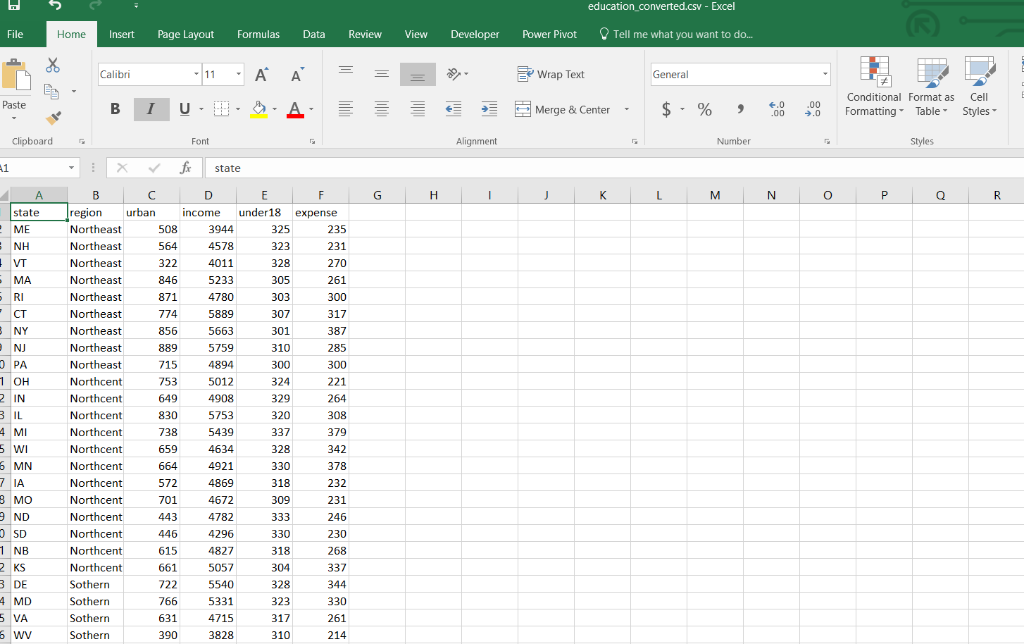This screenshot has height=644, width=1024.
Task: Apply Cell Styles formatting
Action: pyautogui.click(x=980, y=86)
